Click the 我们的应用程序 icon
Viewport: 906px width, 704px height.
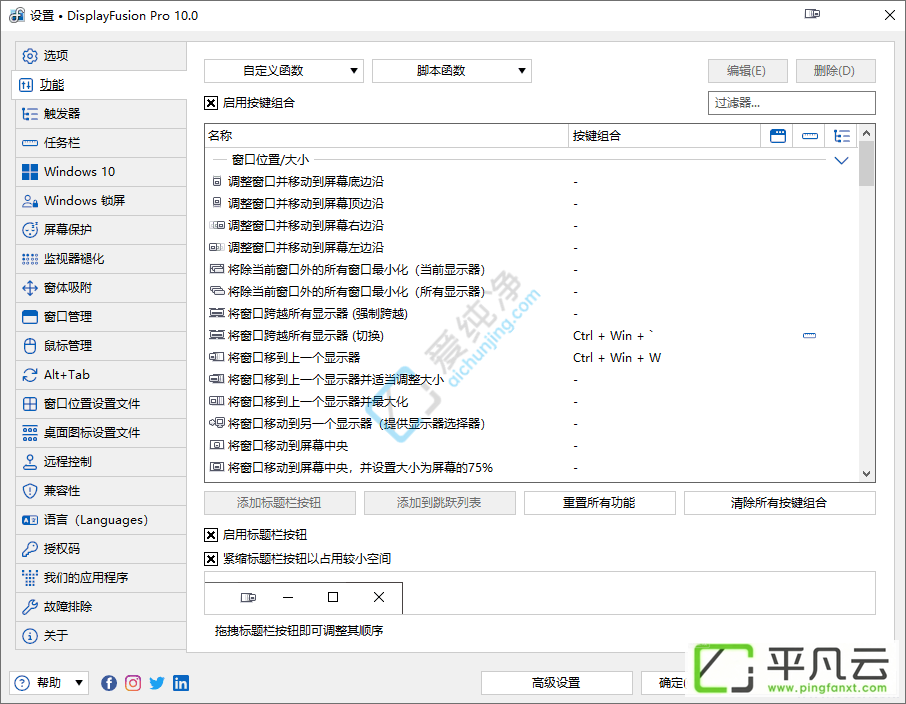[30, 577]
